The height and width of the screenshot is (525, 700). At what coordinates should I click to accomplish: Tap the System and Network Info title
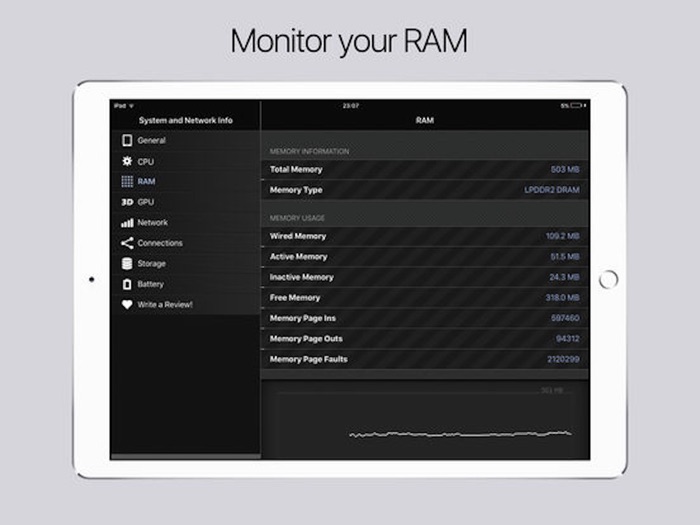(186, 120)
